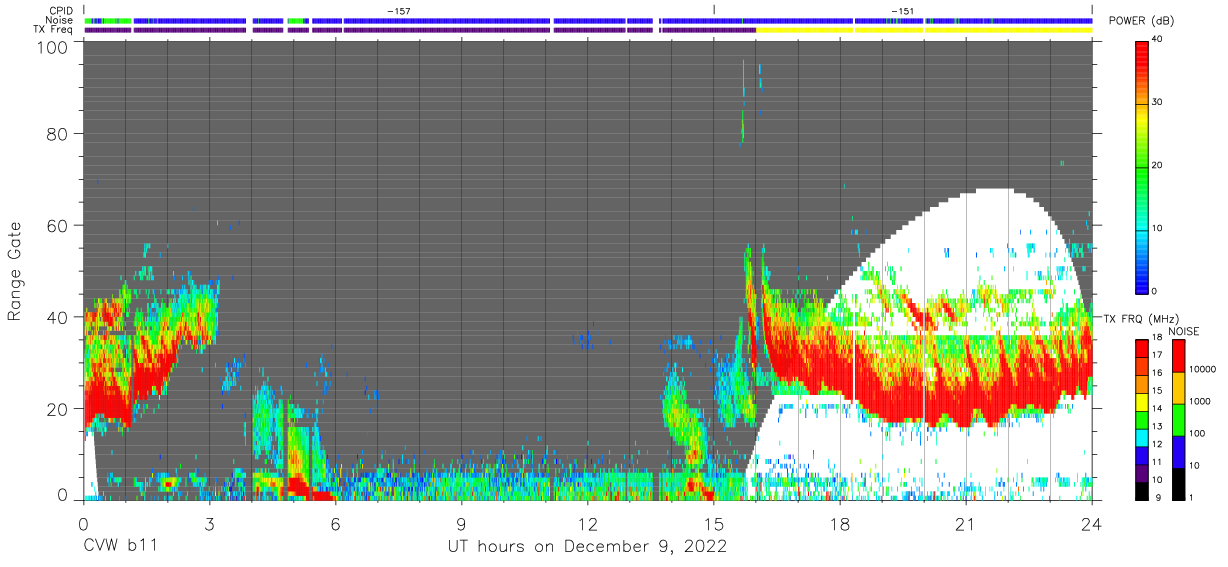Click the '15' hour tick on time axis
Screen dimensions: 1228x567
click(x=713, y=523)
